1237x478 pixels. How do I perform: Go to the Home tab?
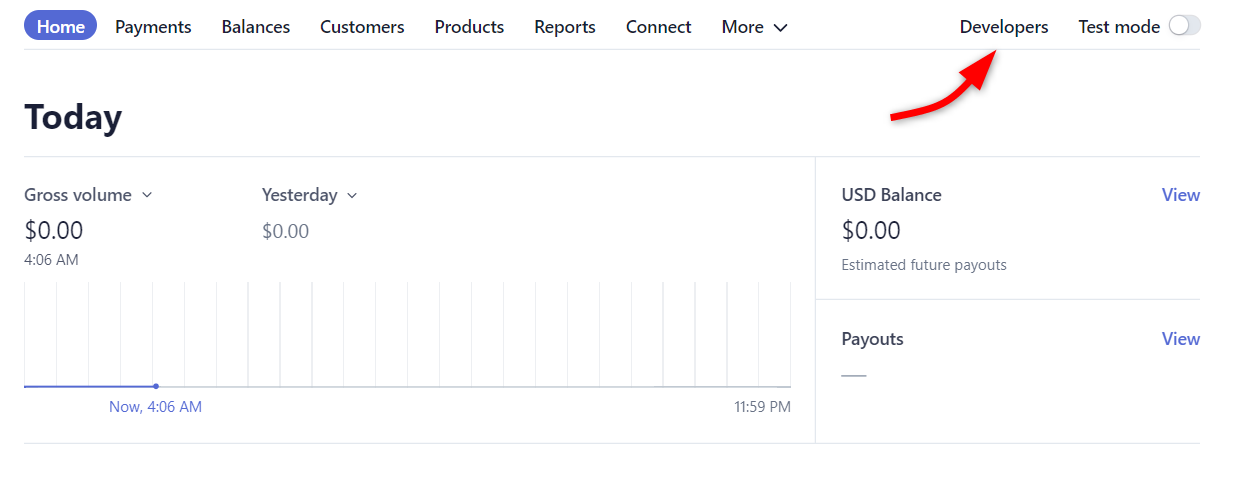60,27
